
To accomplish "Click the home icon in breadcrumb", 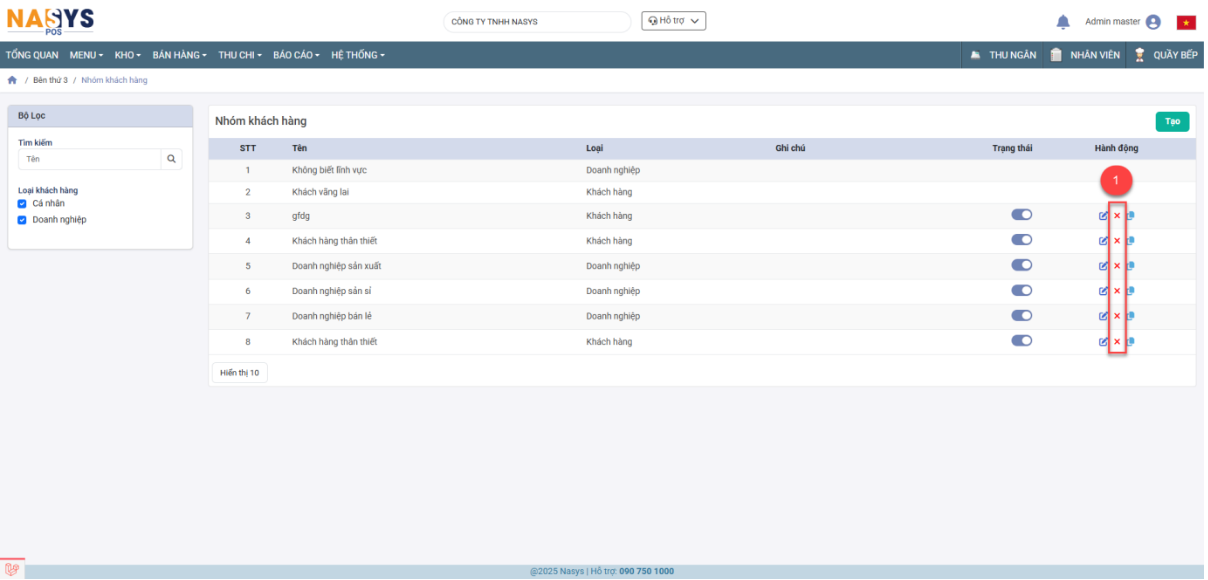I will point(12,80).
